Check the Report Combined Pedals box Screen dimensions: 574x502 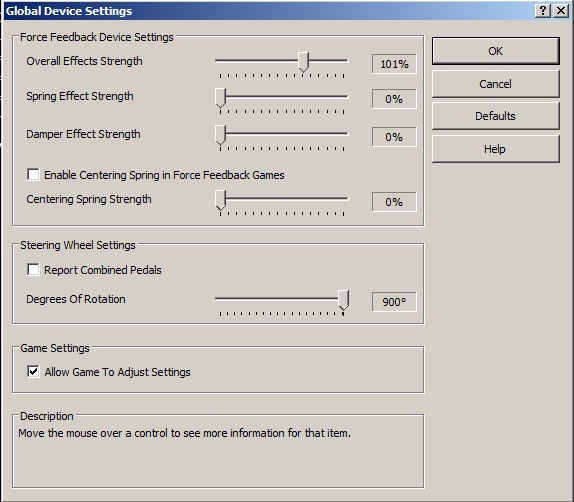[x=33, y=270]
